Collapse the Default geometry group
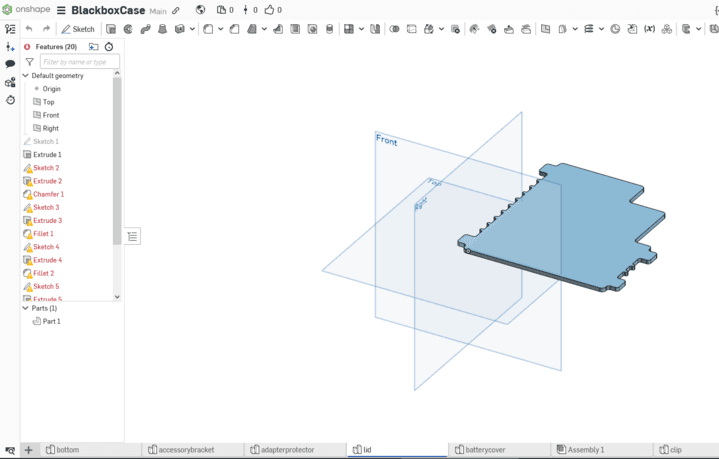This screenshot has height=459, width=719. point(26,76)
